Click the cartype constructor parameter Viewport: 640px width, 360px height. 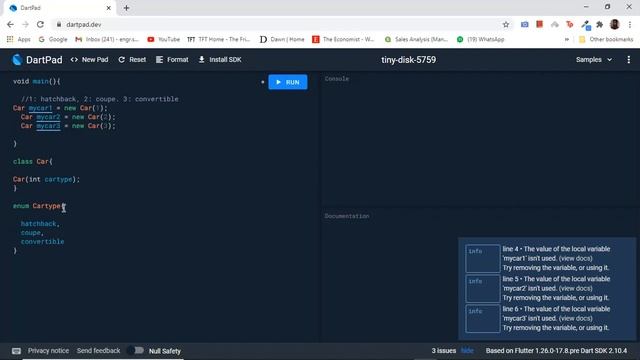click(x=58, y=180)
